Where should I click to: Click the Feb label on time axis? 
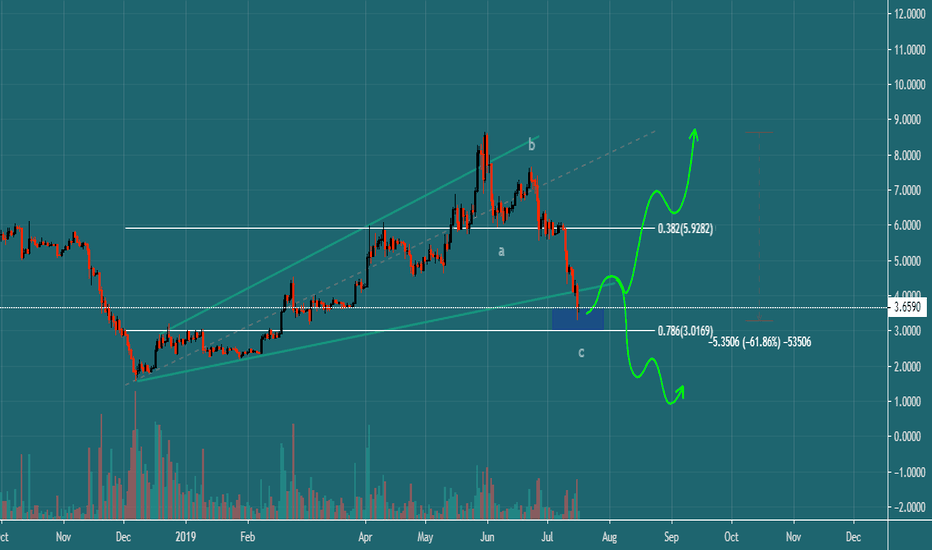pyautogui.click(x=247, y=537)
